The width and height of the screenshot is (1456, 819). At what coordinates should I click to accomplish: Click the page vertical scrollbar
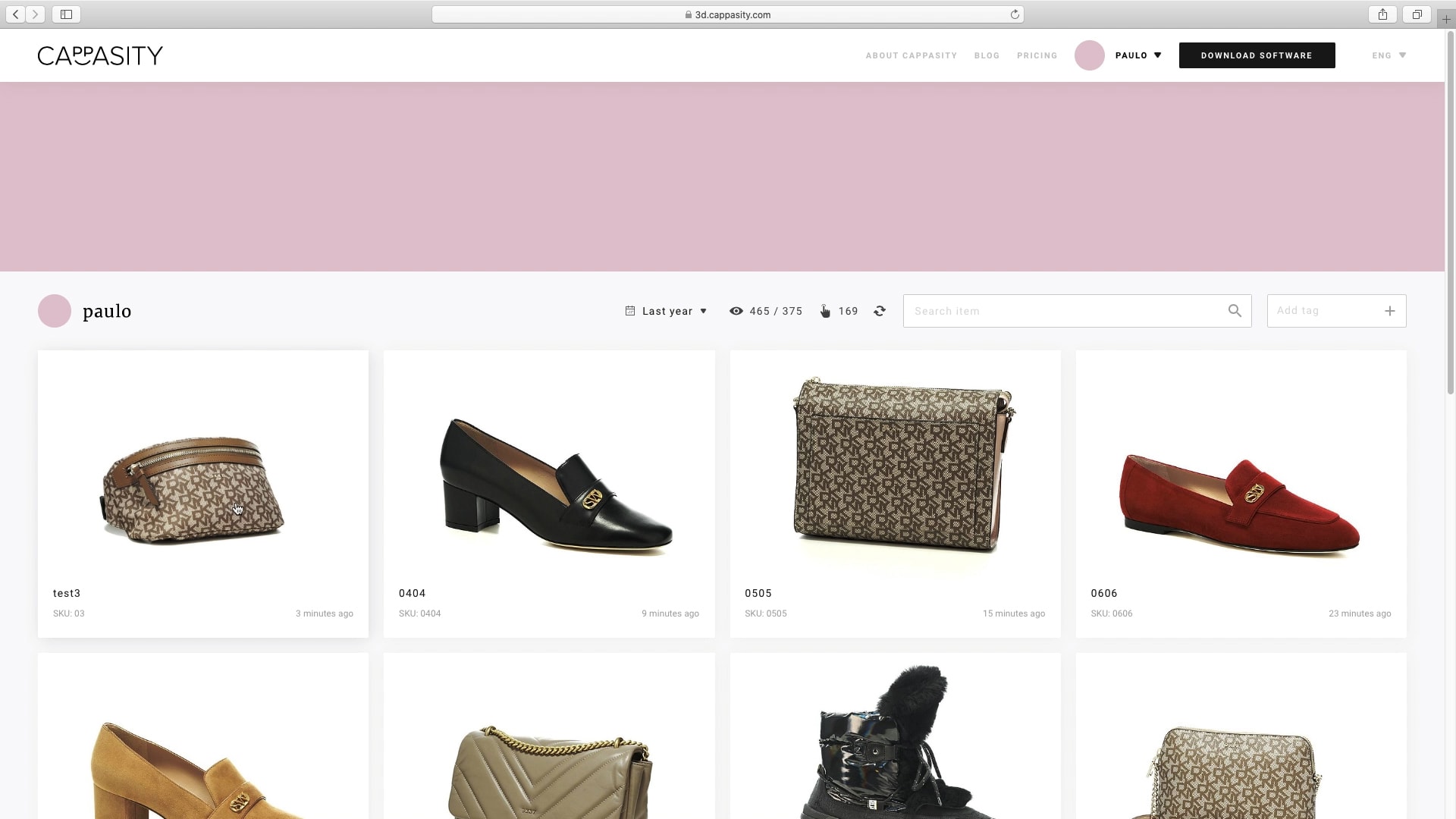pyautogui.click(x=1451, y=212)
